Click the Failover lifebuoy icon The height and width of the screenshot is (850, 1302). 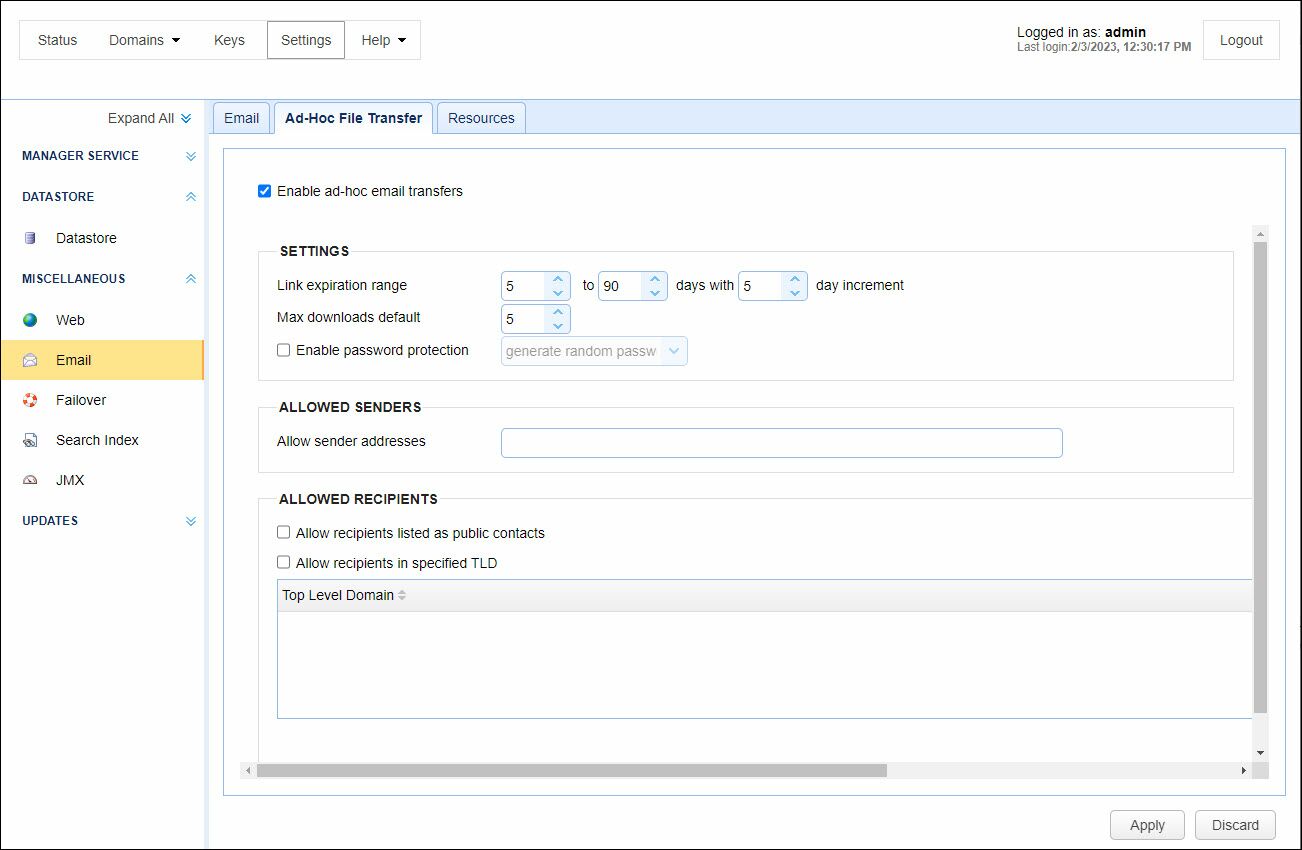pos(30,400)
